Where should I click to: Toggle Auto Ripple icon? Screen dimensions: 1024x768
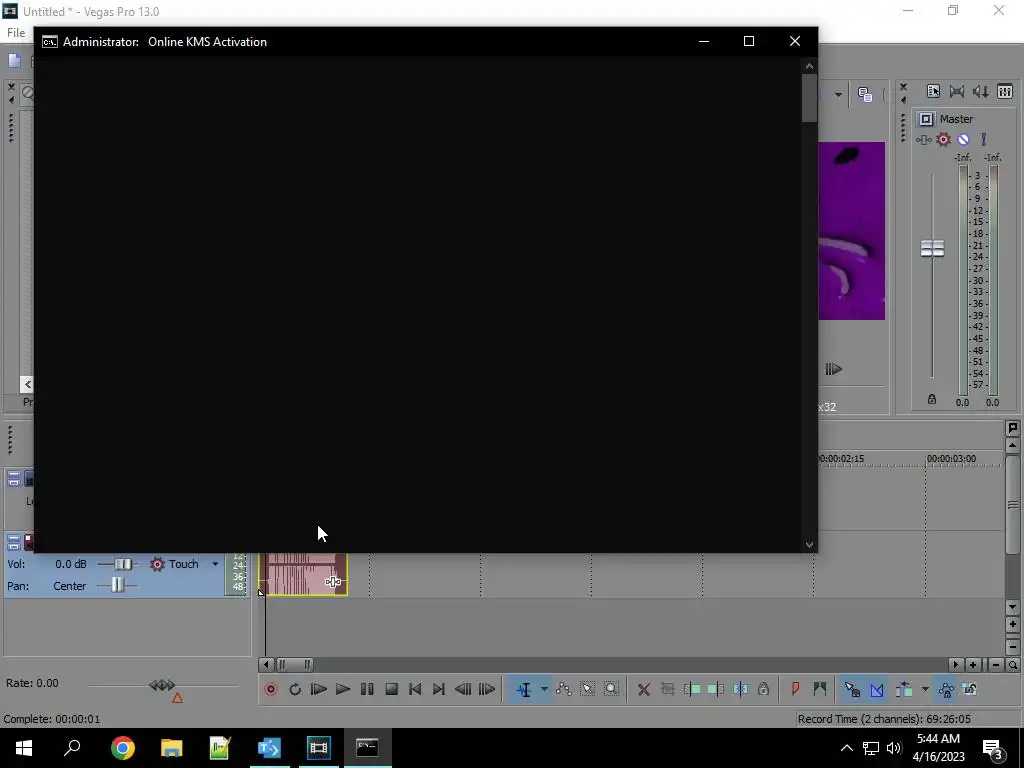(x=904, y=689)
